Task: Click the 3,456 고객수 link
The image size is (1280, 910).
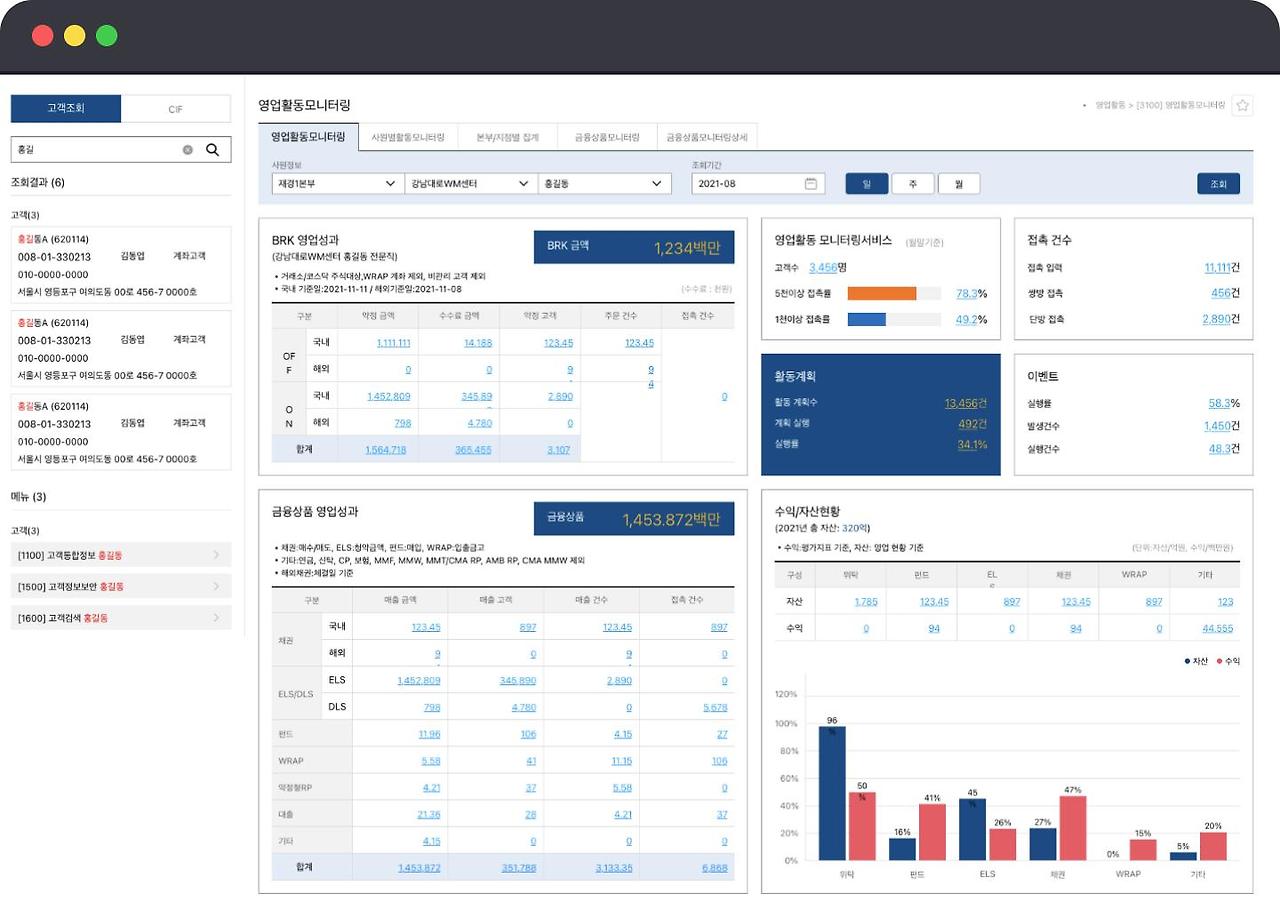Action: coord(823,267)
